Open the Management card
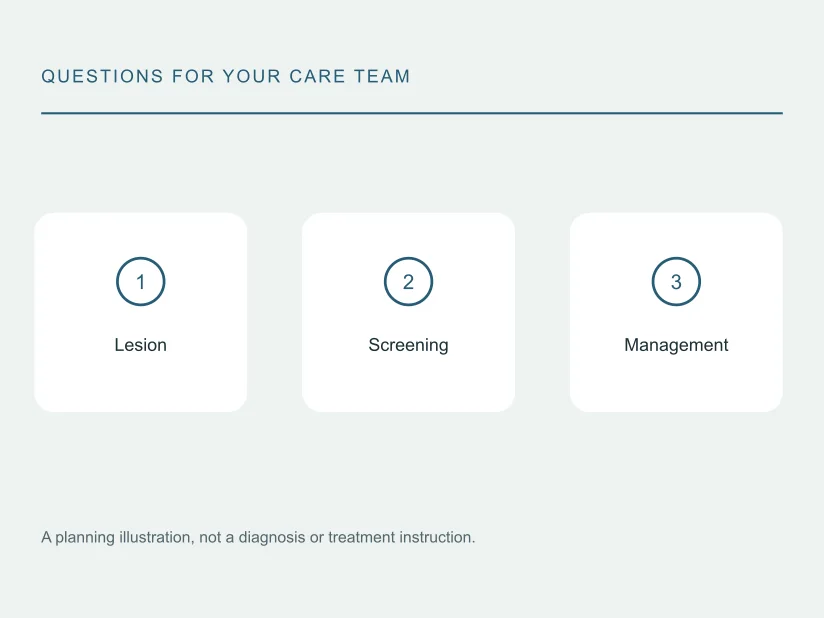 click(676, 312)
